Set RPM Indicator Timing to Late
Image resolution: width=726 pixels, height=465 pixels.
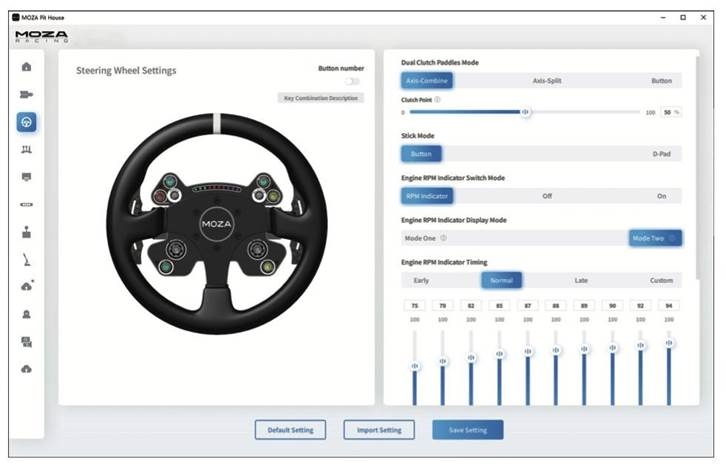581,280
